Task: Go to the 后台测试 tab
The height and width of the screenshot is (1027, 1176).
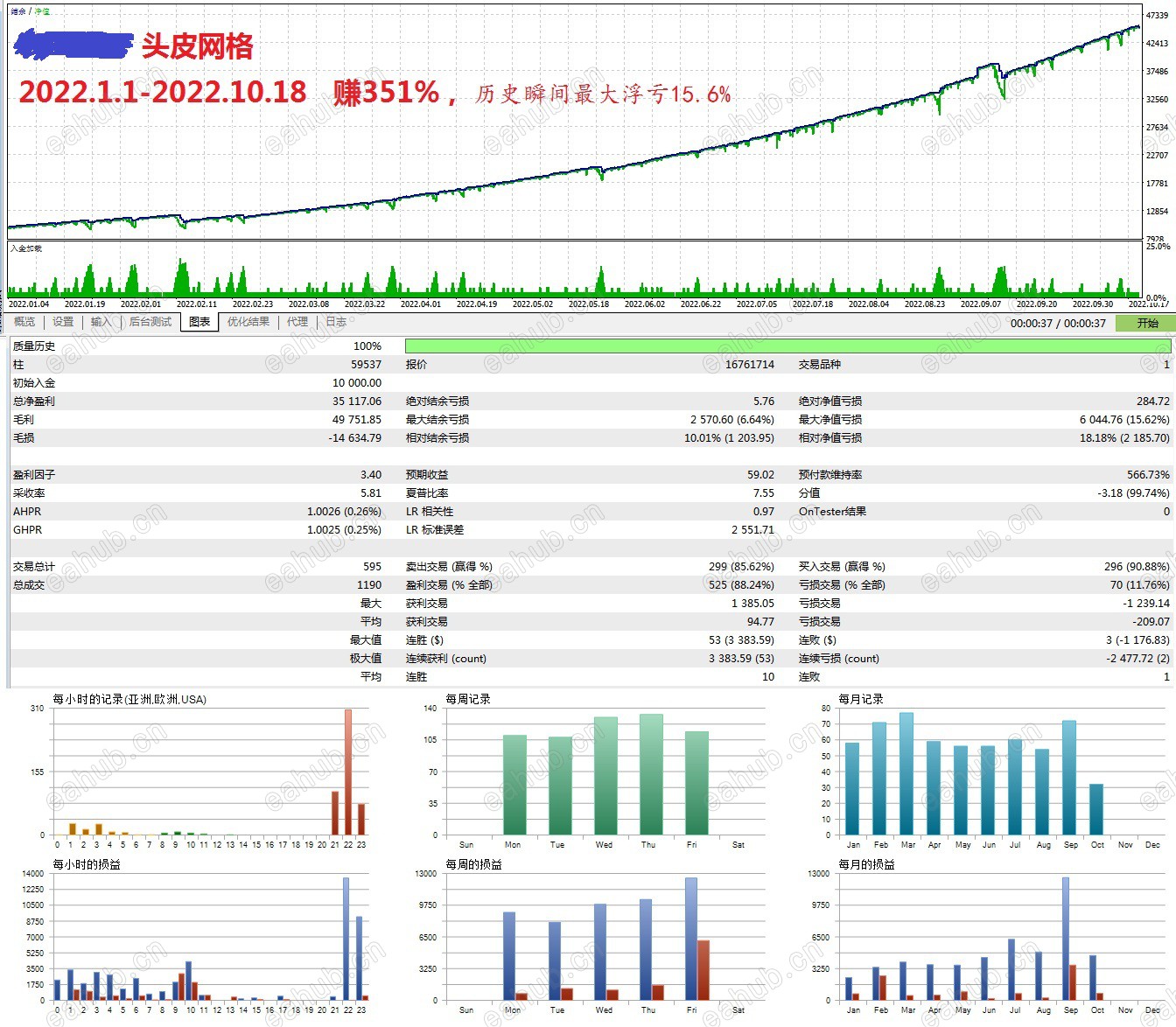Action: [x=150, y=322]
